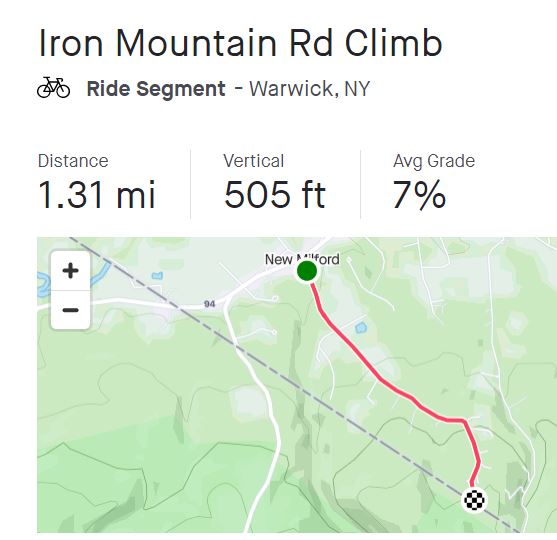Click the small blue pond beside the route
Viewport: 557px width, 540px height.
[361, 328]
